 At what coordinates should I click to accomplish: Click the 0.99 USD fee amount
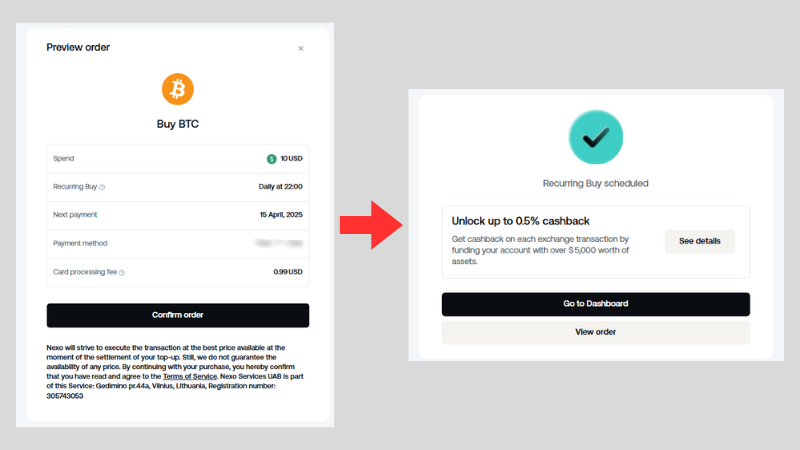tap(288, 272)
